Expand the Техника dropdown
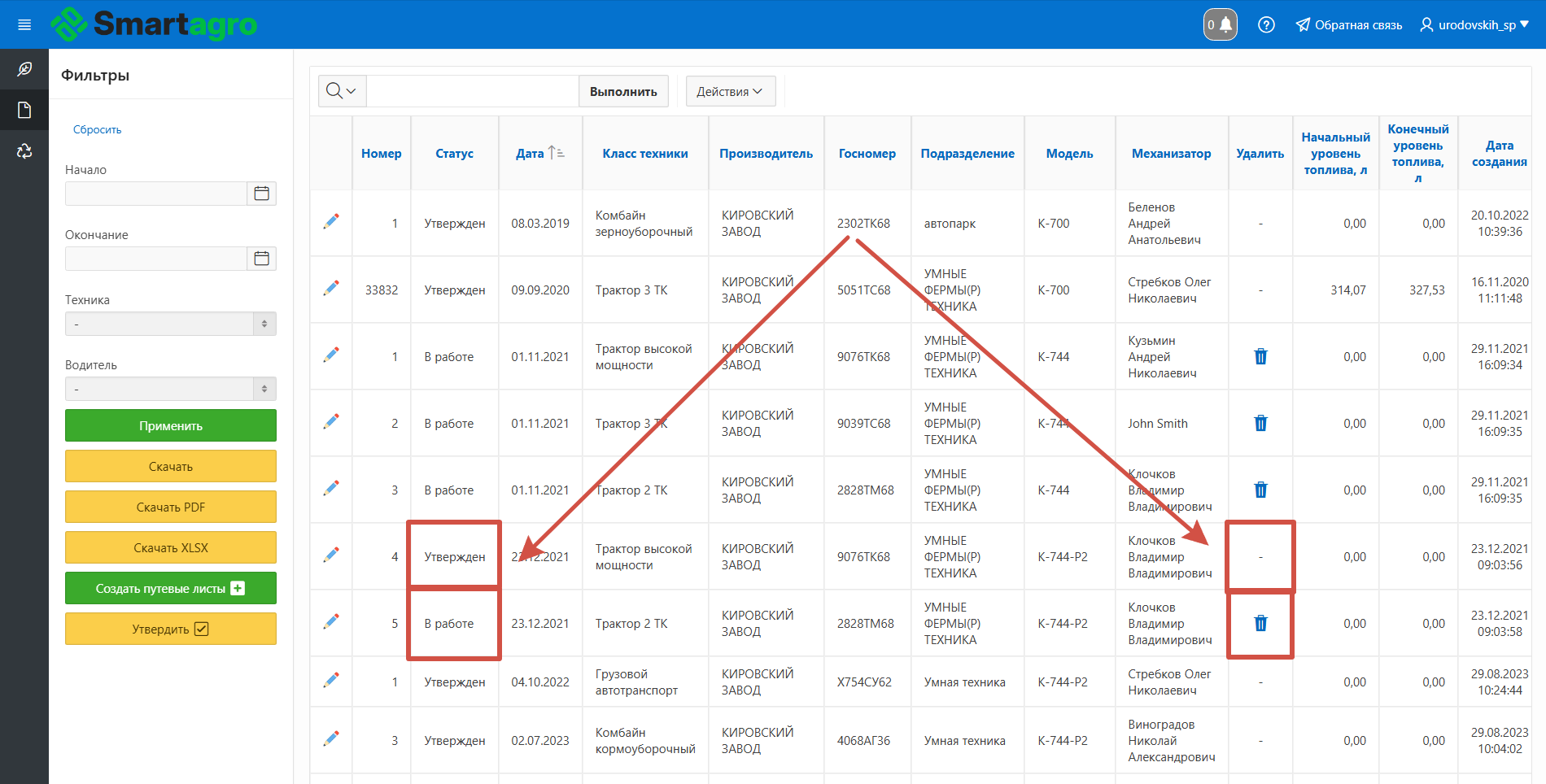 coord(171,324)
